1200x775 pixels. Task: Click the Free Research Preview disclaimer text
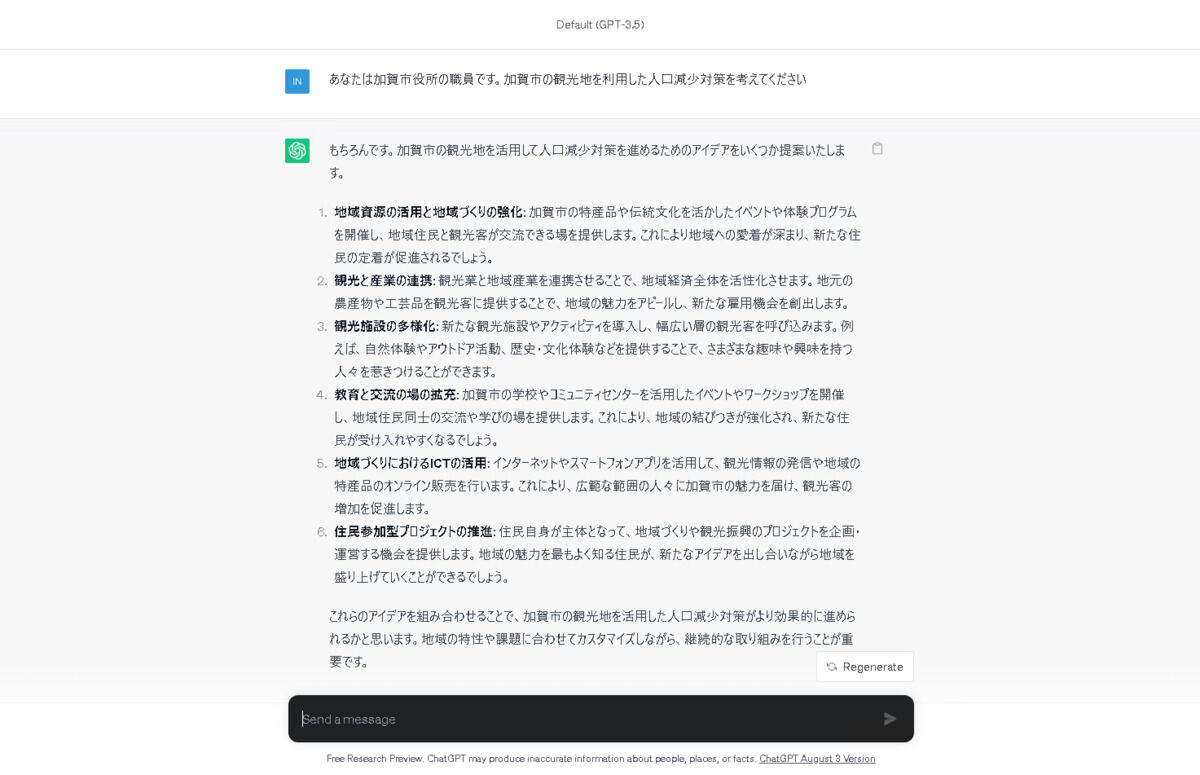[542, 759]
